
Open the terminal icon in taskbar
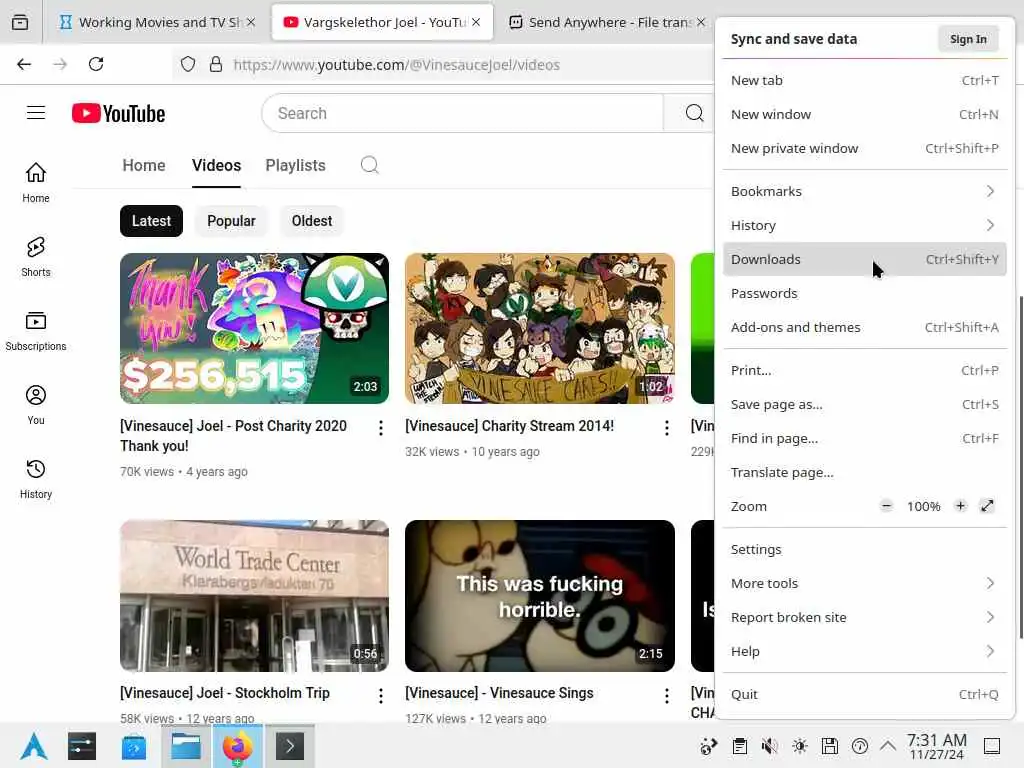tap(290, 746)
